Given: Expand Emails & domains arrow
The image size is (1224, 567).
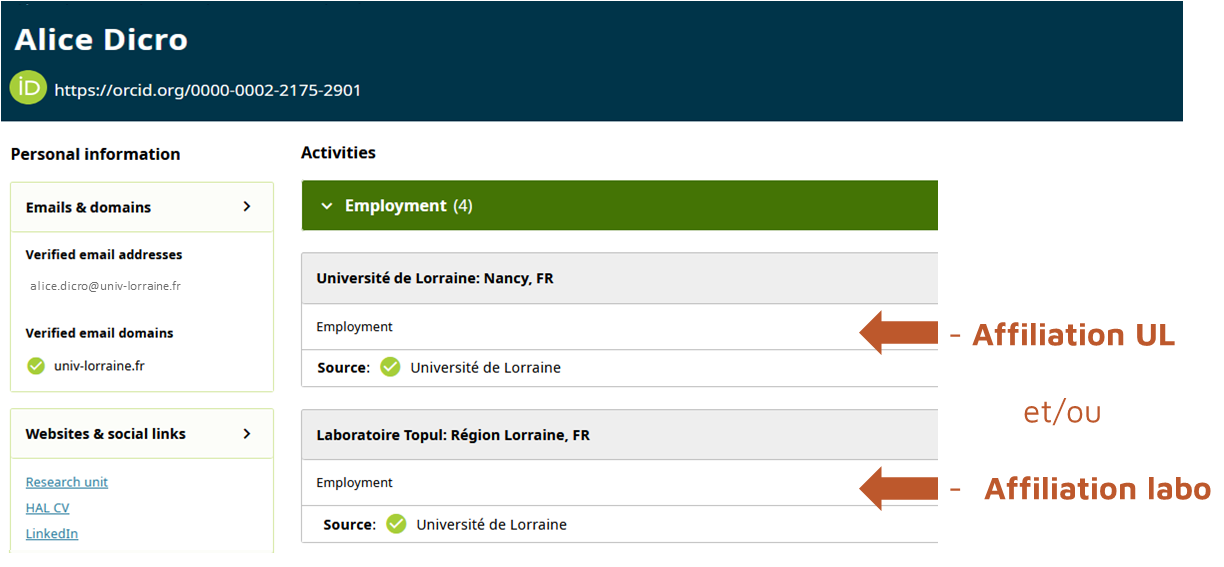Looking at the screenshot, I should click(247, 207).
